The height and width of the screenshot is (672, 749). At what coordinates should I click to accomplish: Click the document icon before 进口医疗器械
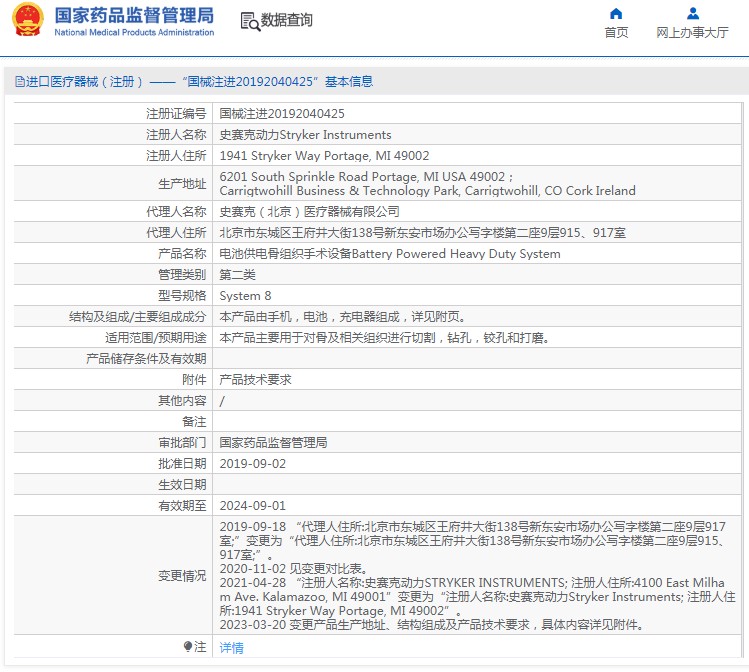[x=20, y=82]
